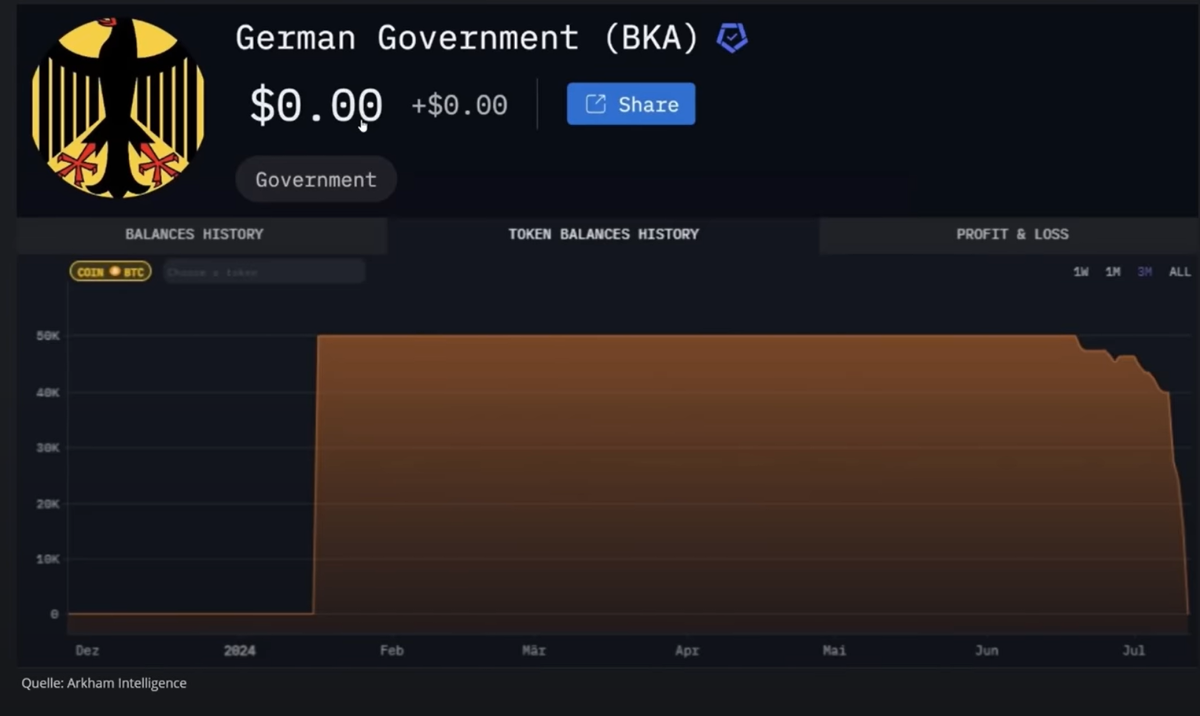
Task: Click the Government tag label
Action: click(x=316, y=180)
